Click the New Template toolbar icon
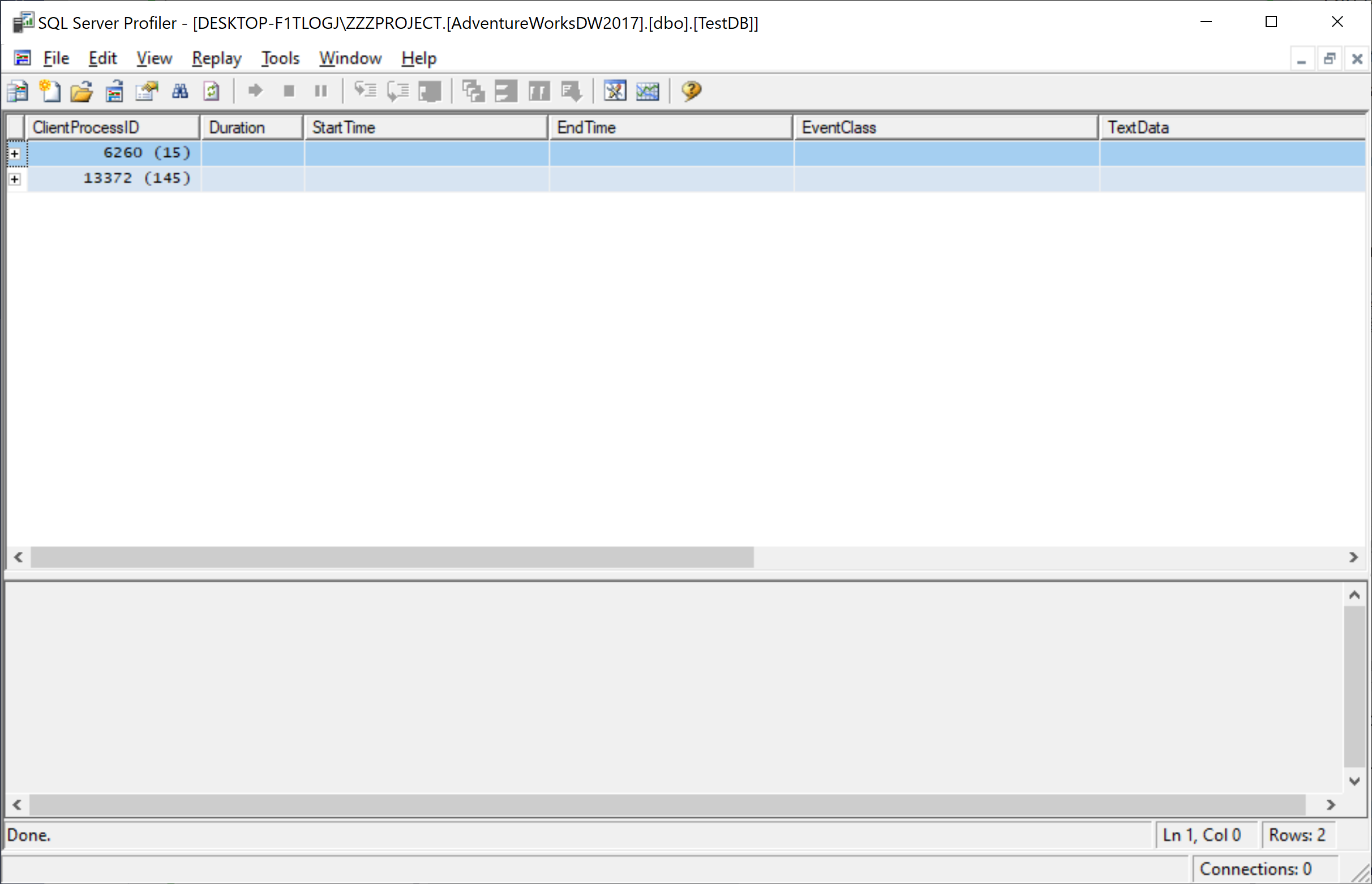Screen dimensions: 1372x884 [50, 91]
